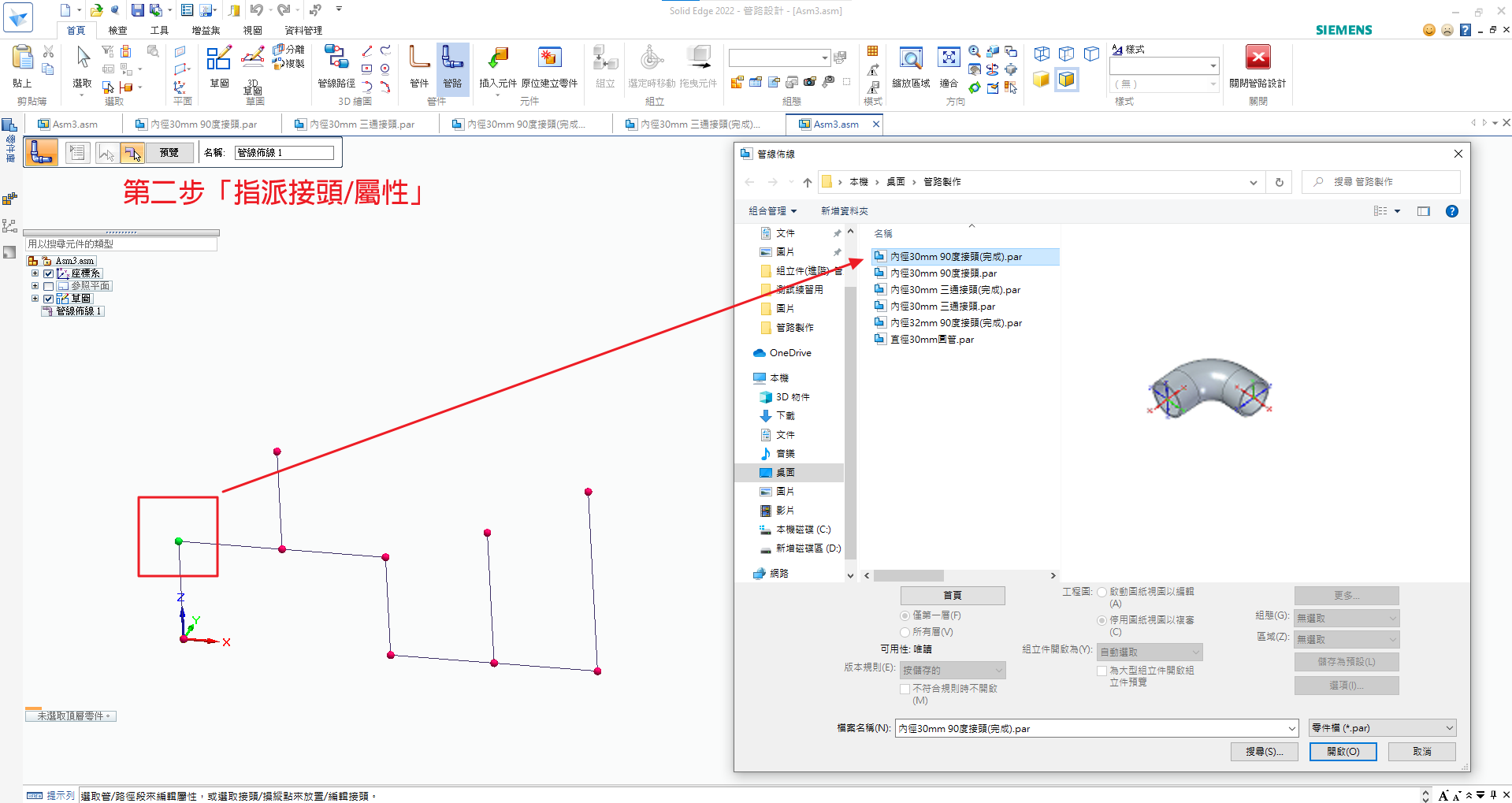This screenshot has height=803, width=1512.
Task: Click the Undo arrow in quick access toolbar
Action: point(256,9)
